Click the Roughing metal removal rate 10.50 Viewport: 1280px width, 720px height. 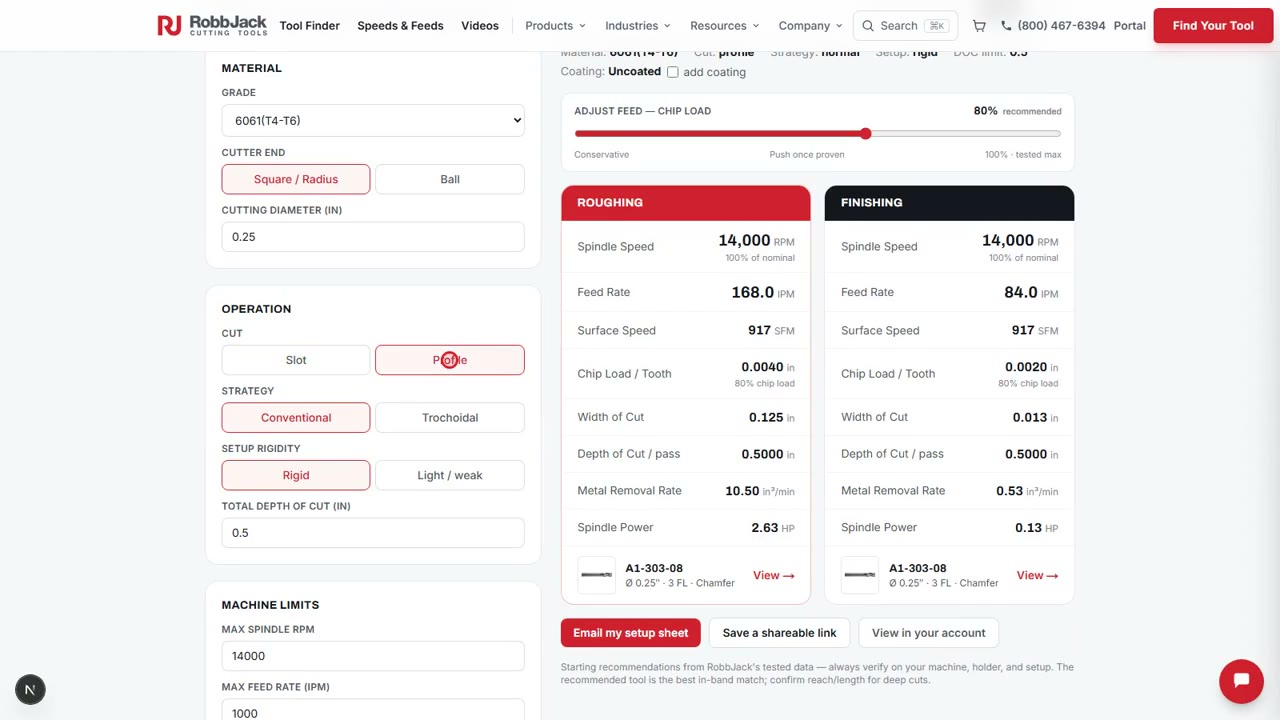coord(742,491)
